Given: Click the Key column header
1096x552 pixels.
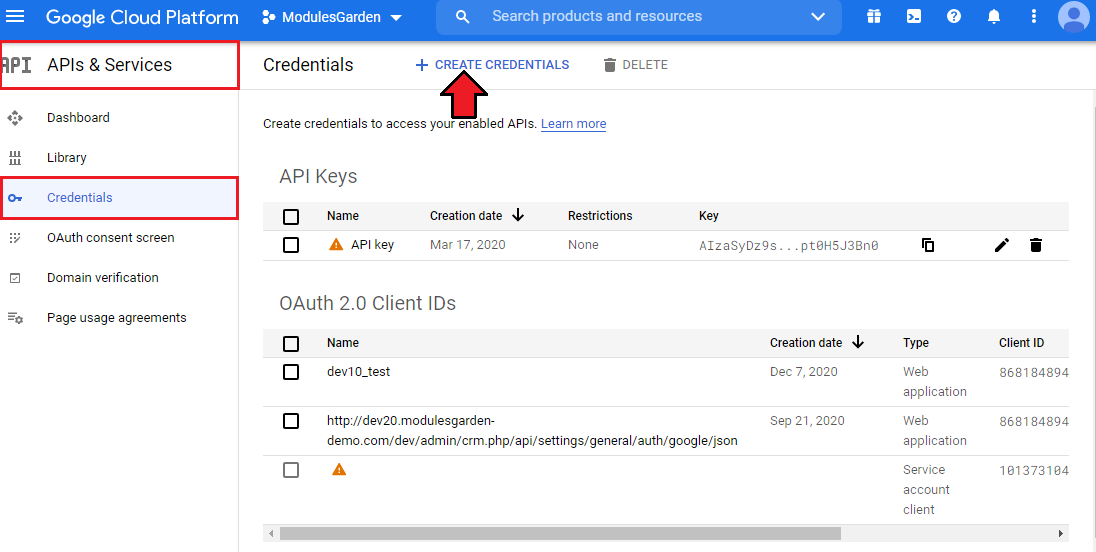Looking at the screenshot, I should [x=709, y=216].
